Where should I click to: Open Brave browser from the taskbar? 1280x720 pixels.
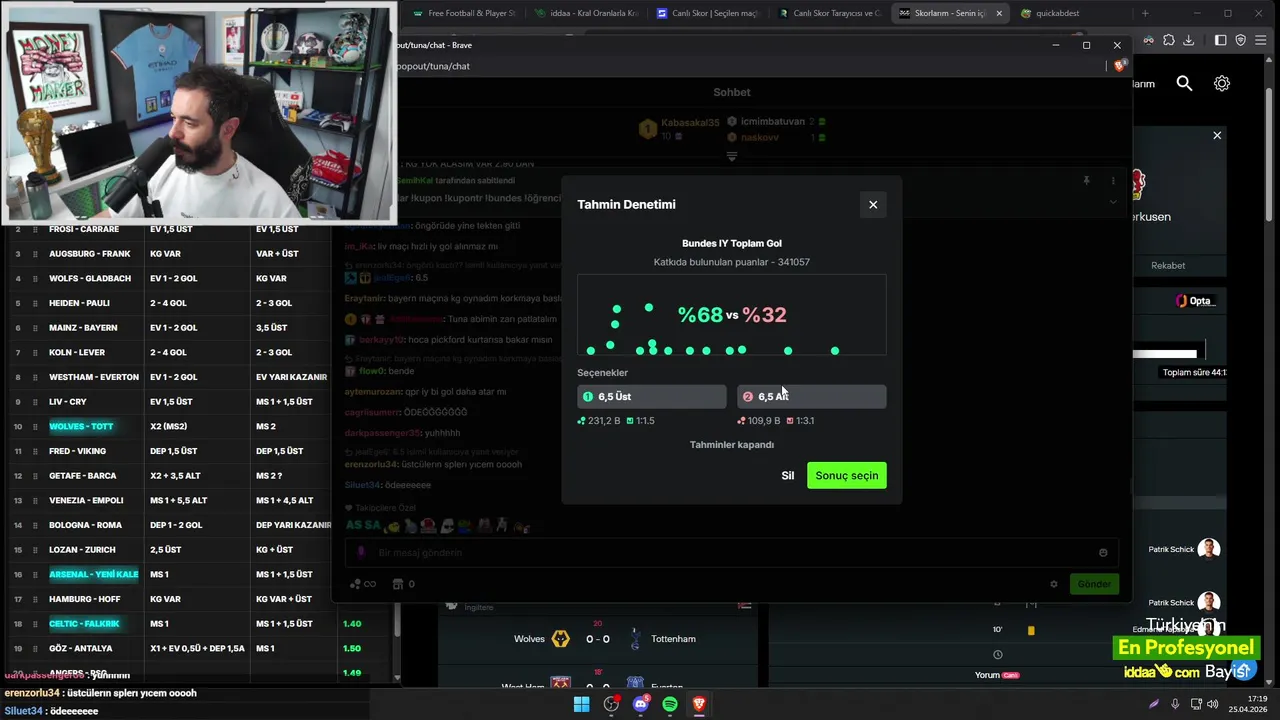click(x=699, y=704)
